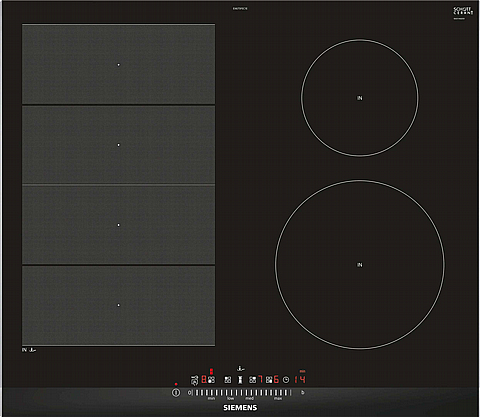Tap the red power level 7 display

point(260,379)
